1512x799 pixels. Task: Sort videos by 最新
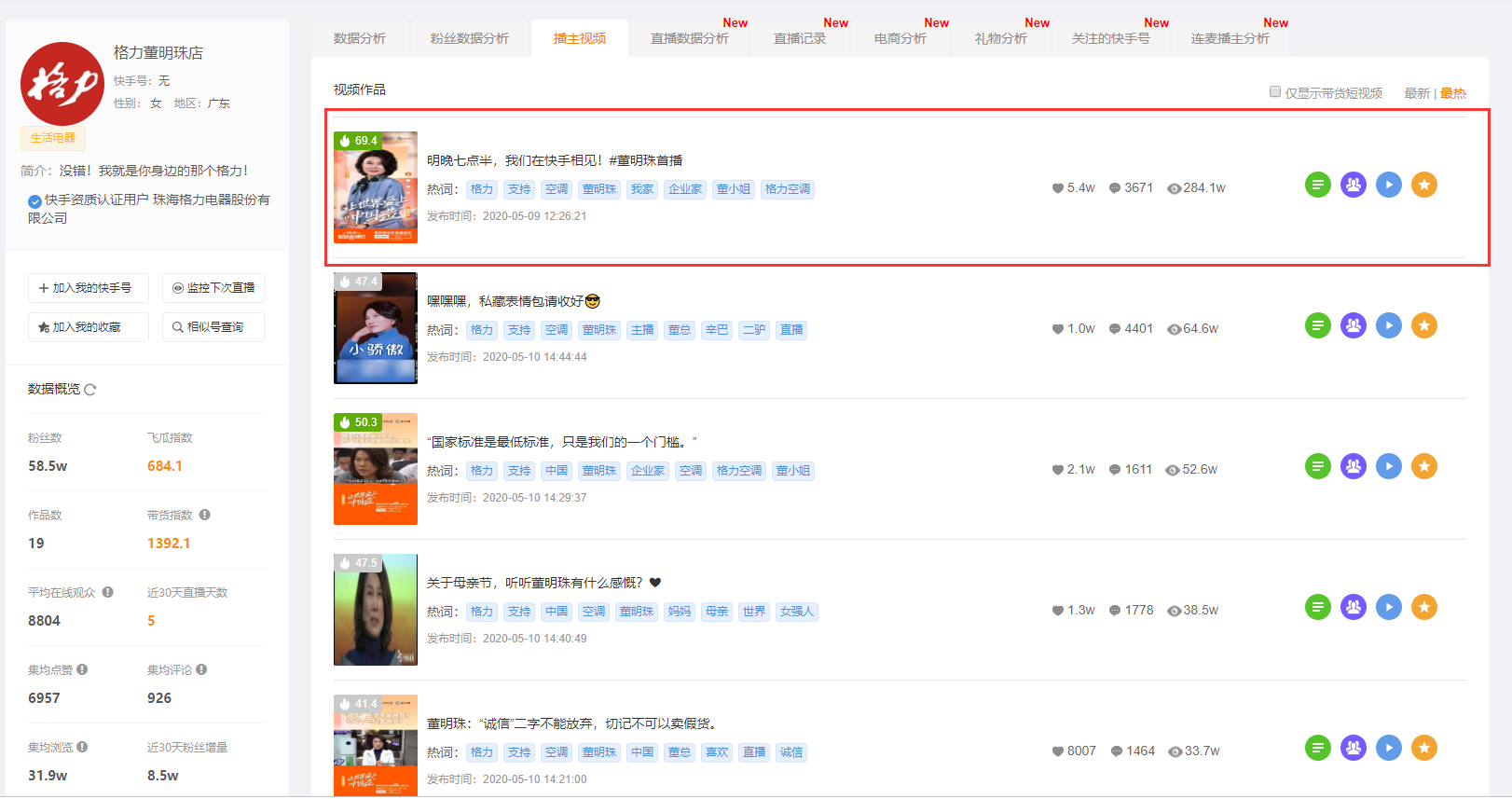click(1417, 93)
